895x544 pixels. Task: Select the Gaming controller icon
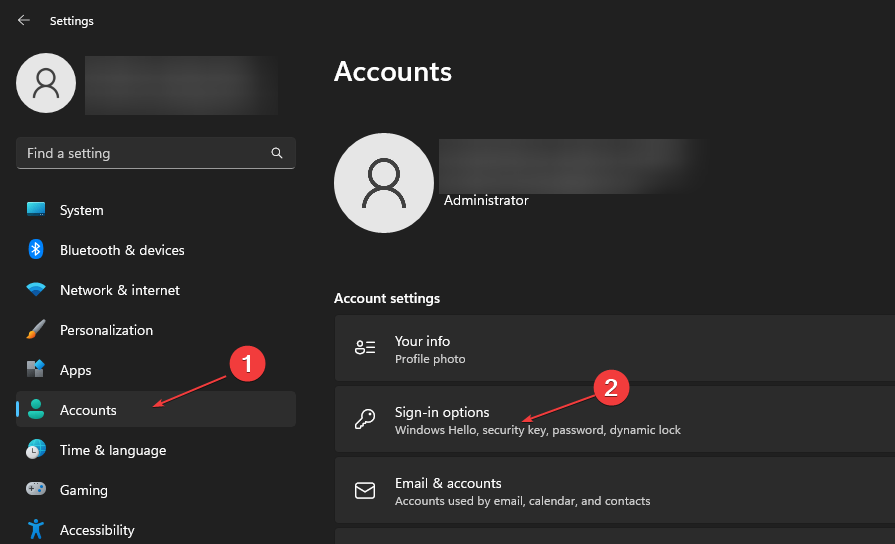[36, 490]
